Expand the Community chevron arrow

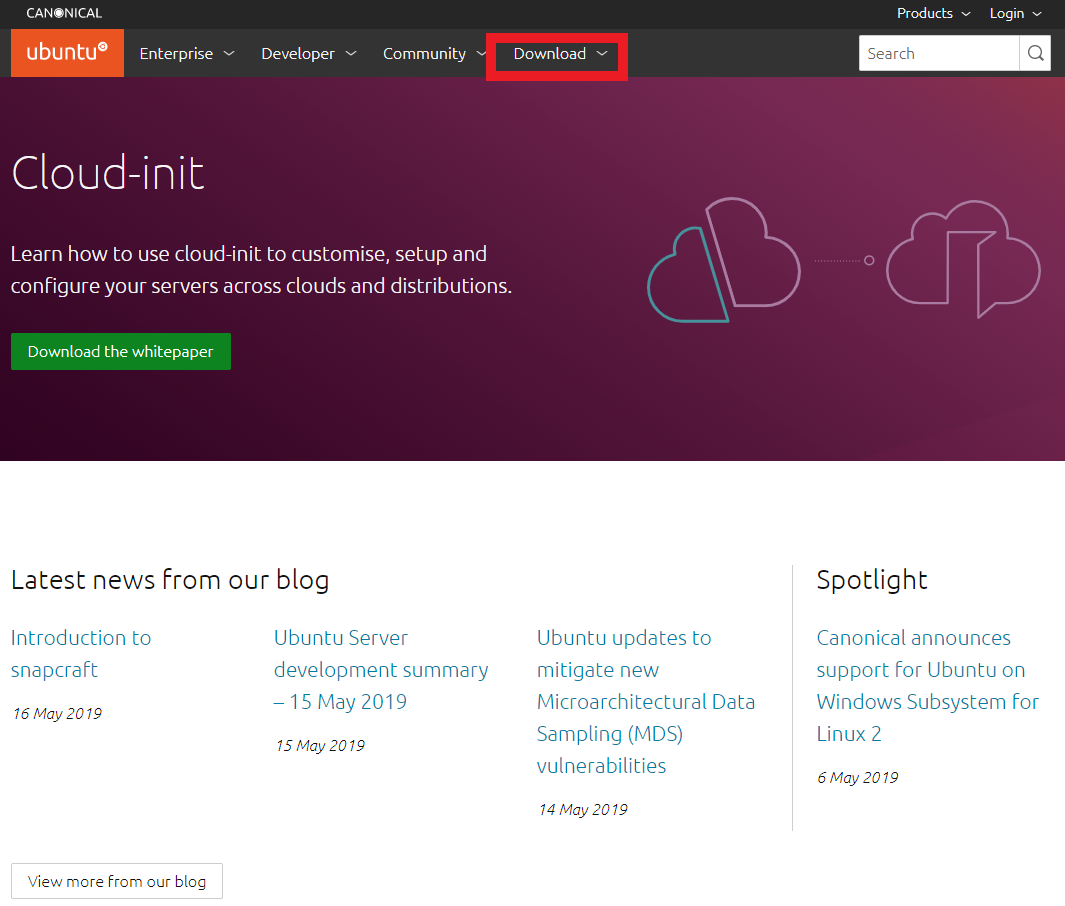(482, 53)
